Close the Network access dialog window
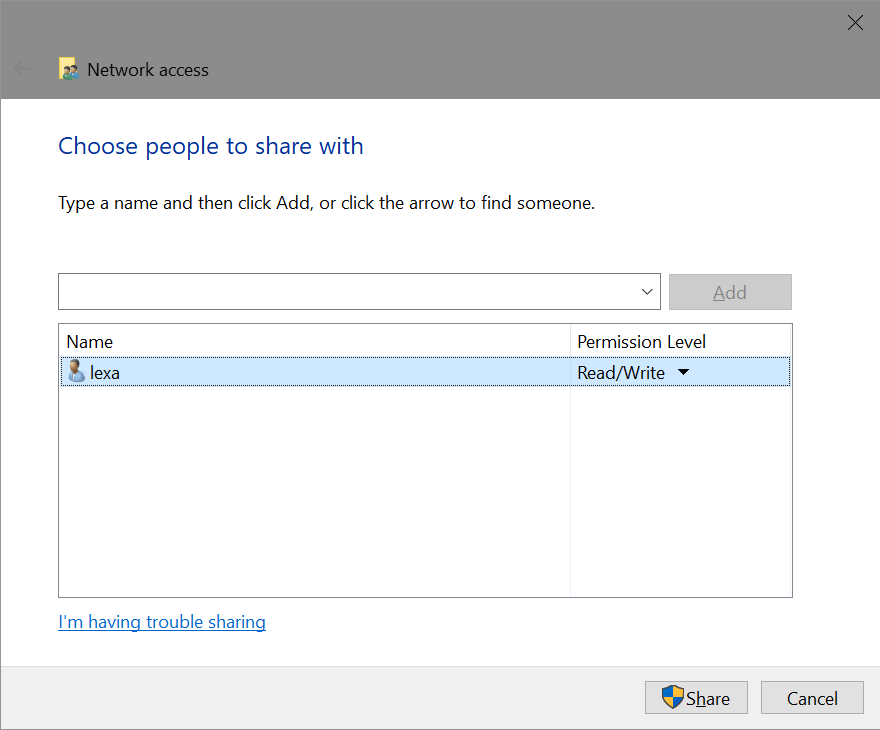This screenshot has width=880, height=730. pos(855,23)
